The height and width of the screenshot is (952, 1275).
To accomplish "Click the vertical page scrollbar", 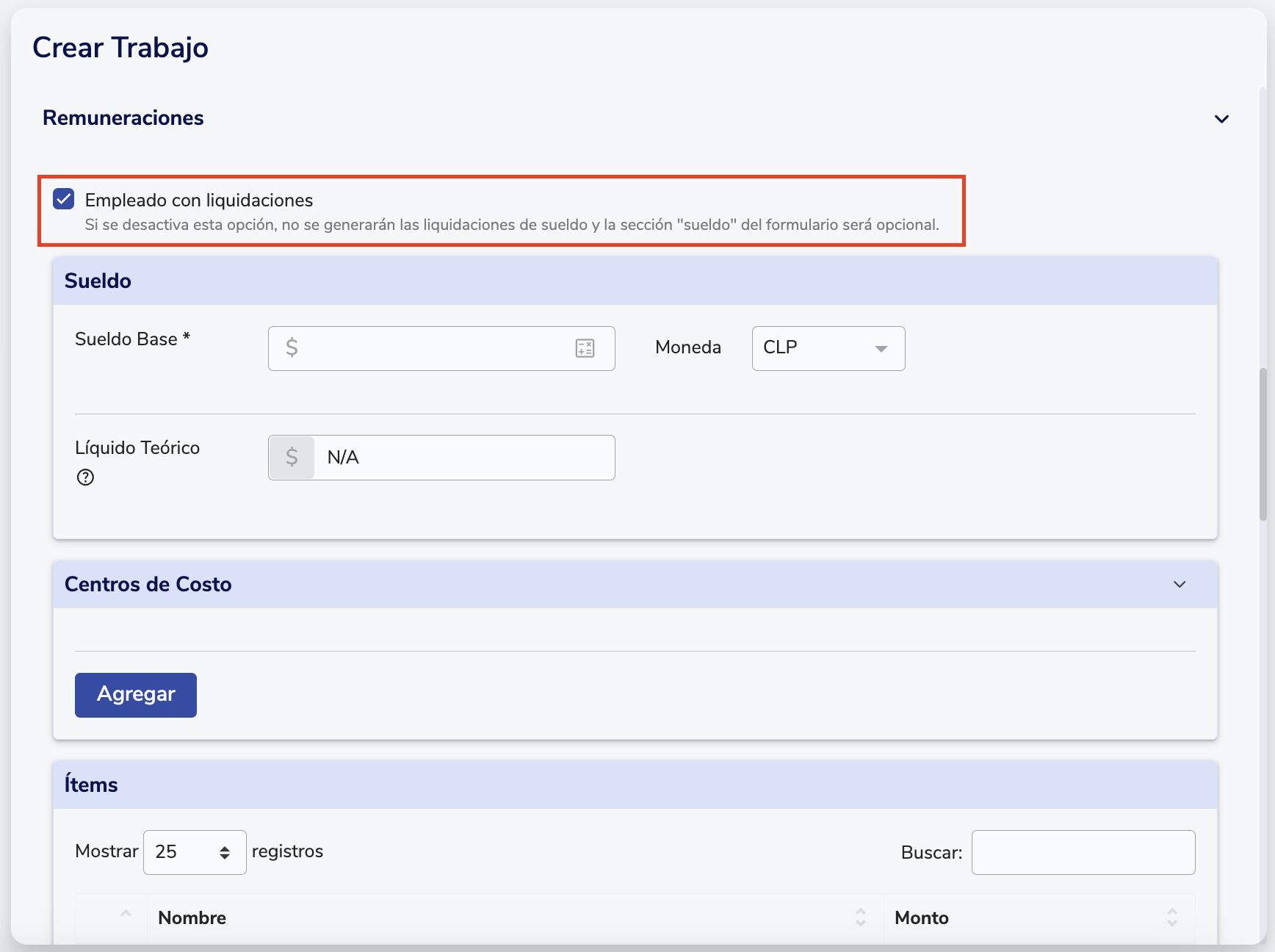I will (1263, 444).
